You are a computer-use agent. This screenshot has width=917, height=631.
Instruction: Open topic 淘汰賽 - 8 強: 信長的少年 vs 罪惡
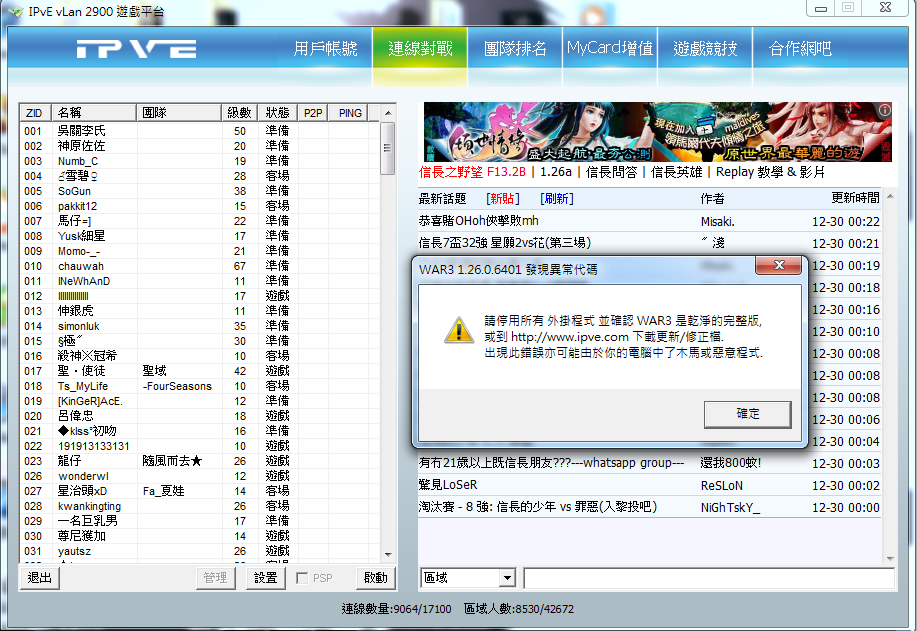point(538,507)
